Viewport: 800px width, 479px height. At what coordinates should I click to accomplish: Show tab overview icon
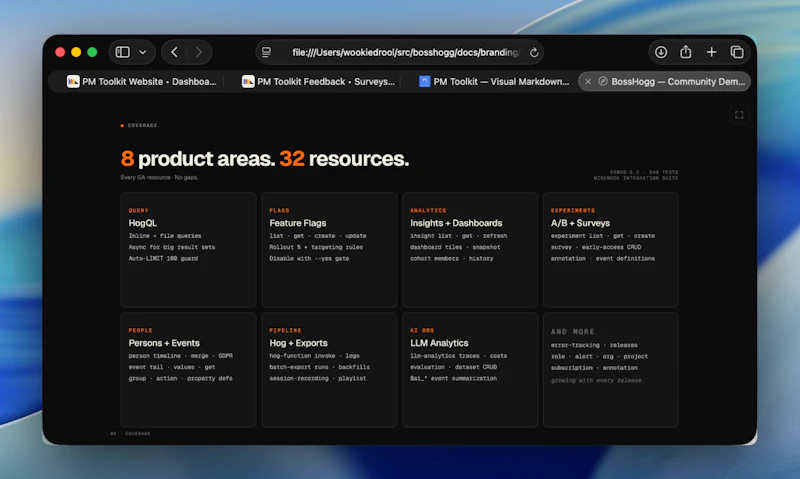pyautogui.click(x=737, y=52)
